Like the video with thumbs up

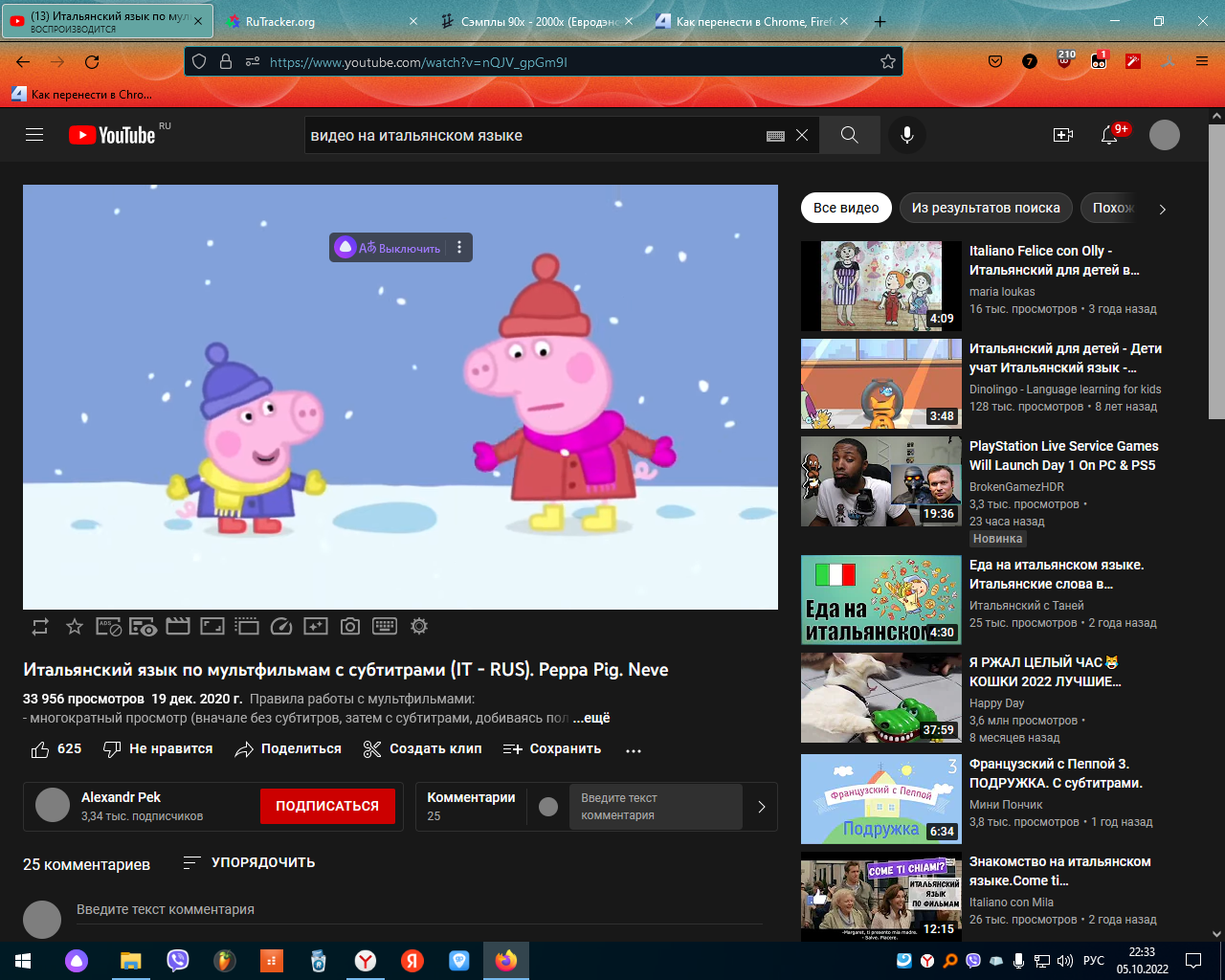click(x=56, y=749)
